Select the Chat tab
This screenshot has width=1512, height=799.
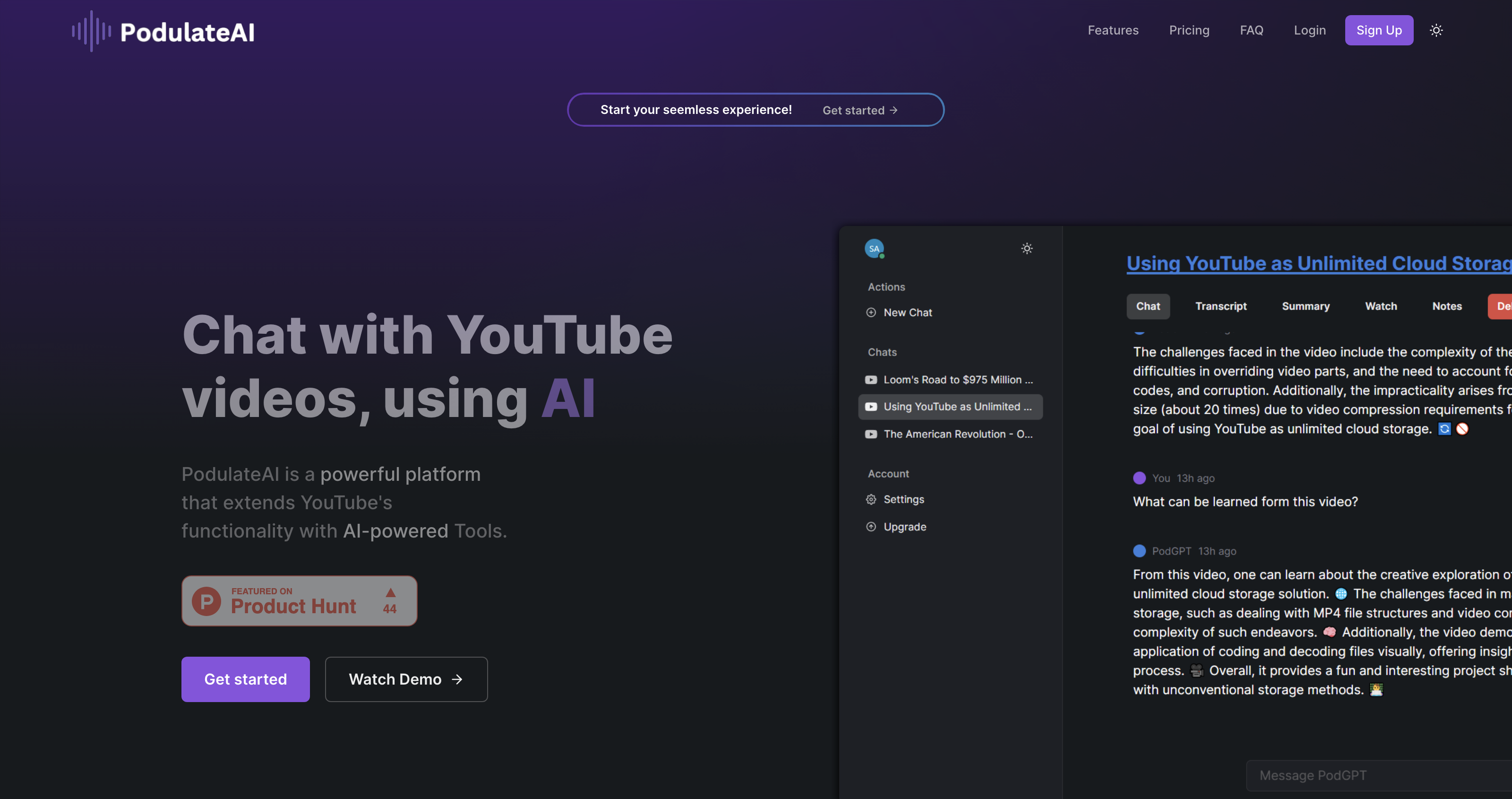click(1148, 307)
